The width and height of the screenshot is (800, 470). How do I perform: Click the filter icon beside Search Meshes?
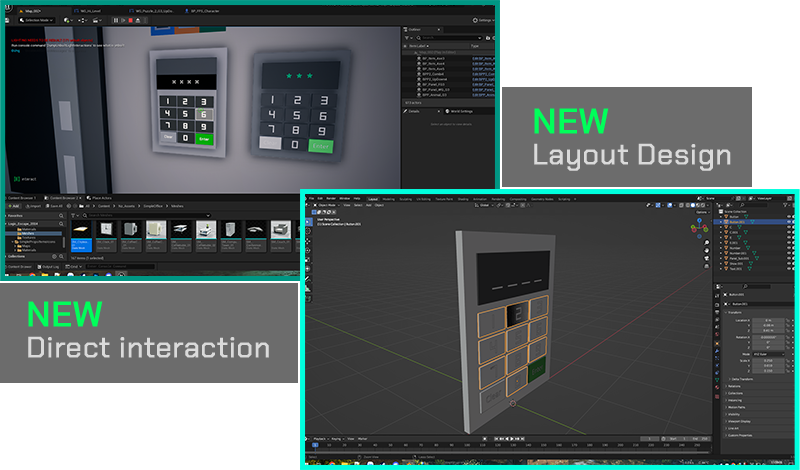74,215
